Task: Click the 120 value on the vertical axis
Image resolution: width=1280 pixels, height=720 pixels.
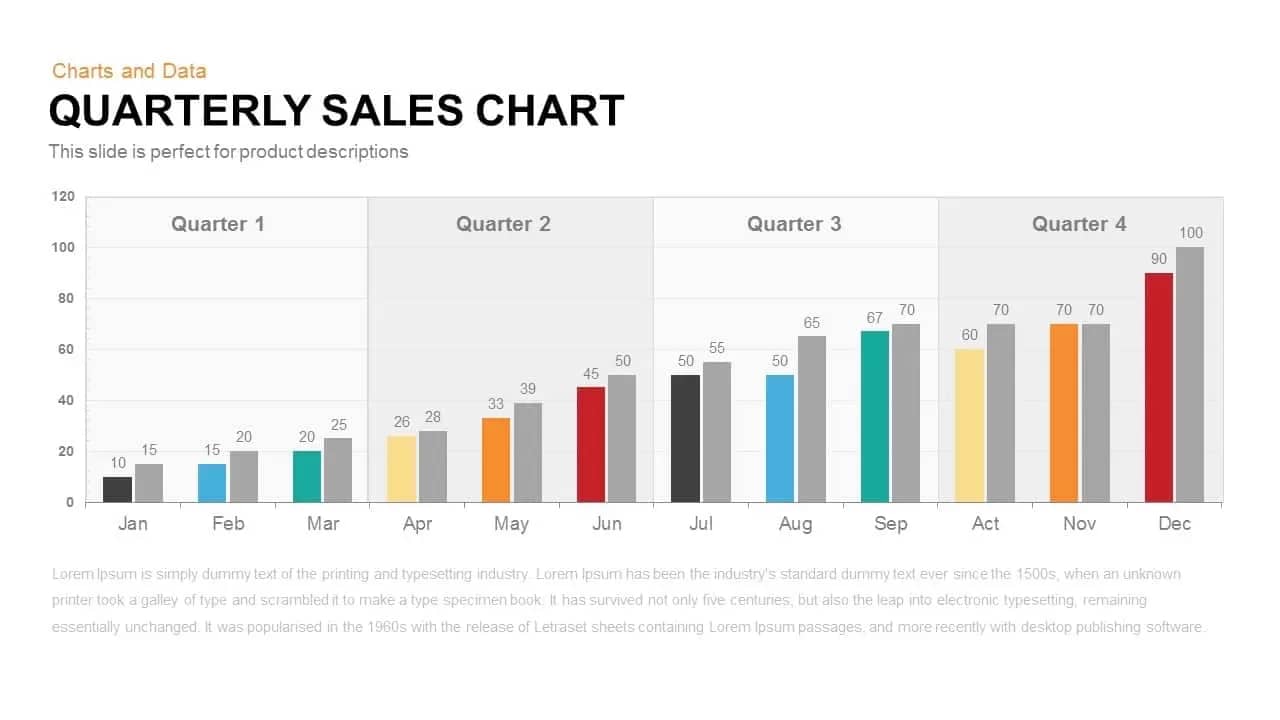Action: click(x=63, y=197)
